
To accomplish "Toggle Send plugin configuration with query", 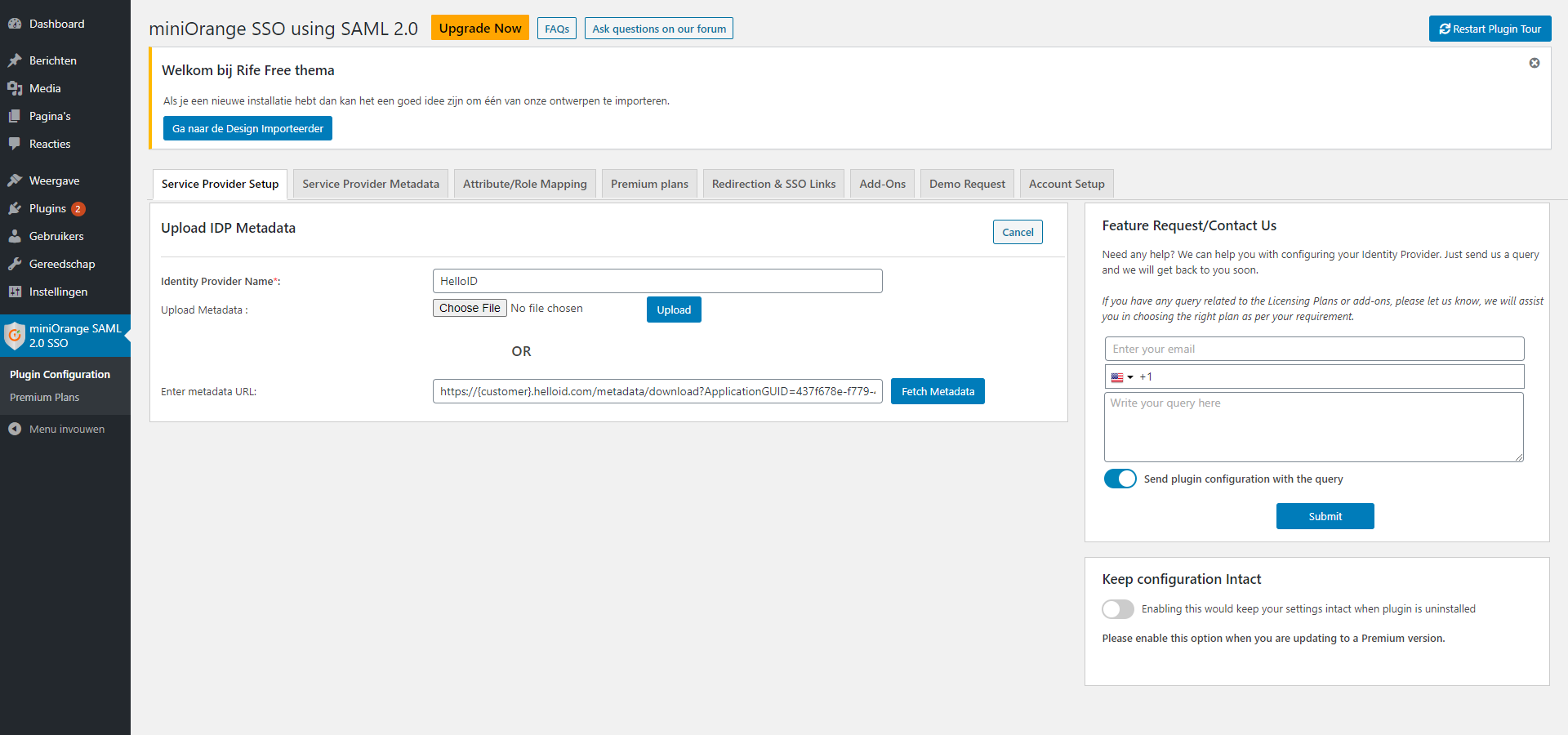I will pyautogui.click(x=1120, y=479).
